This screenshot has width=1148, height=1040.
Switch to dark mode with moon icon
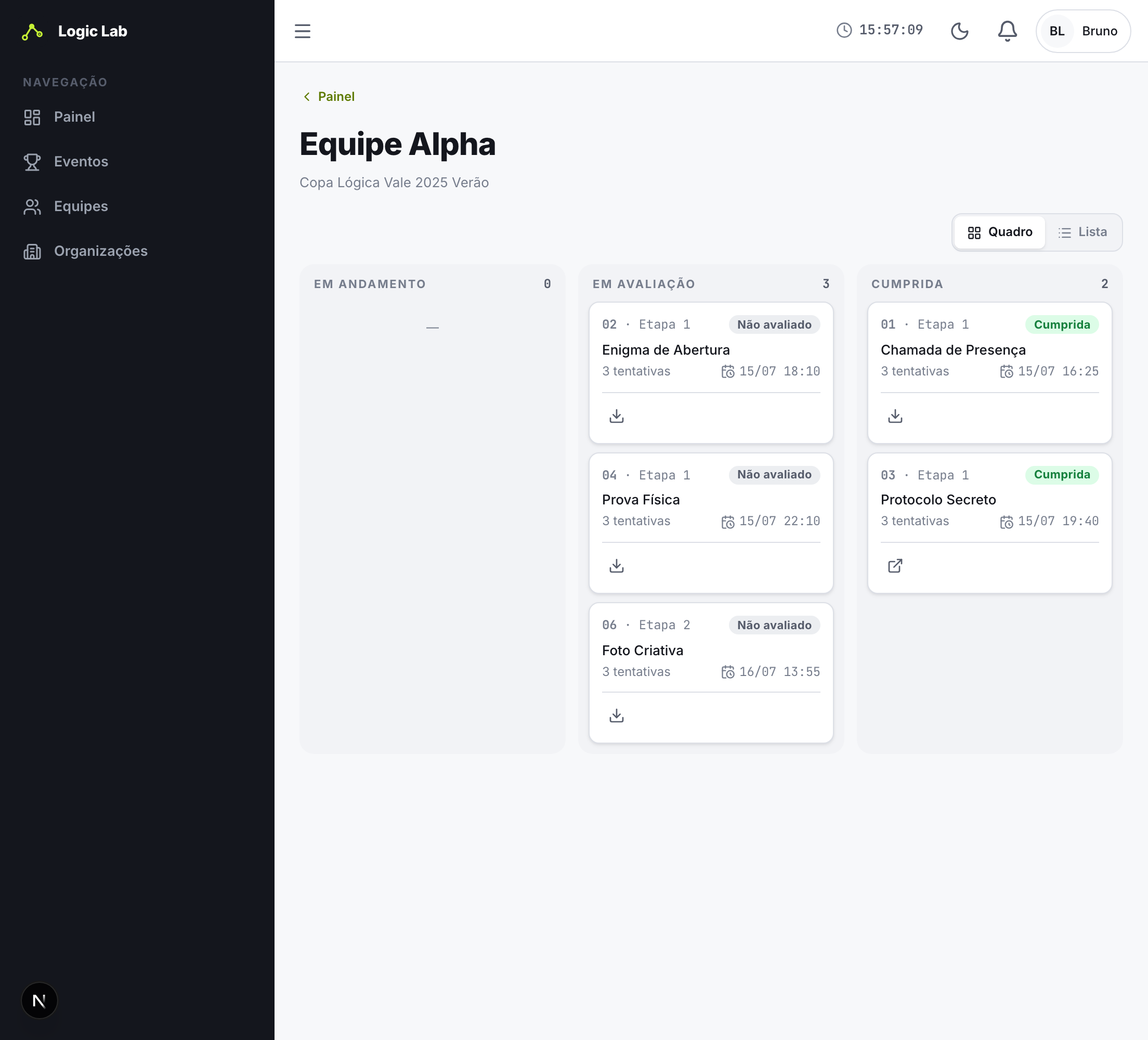click(x=959, y=31)
